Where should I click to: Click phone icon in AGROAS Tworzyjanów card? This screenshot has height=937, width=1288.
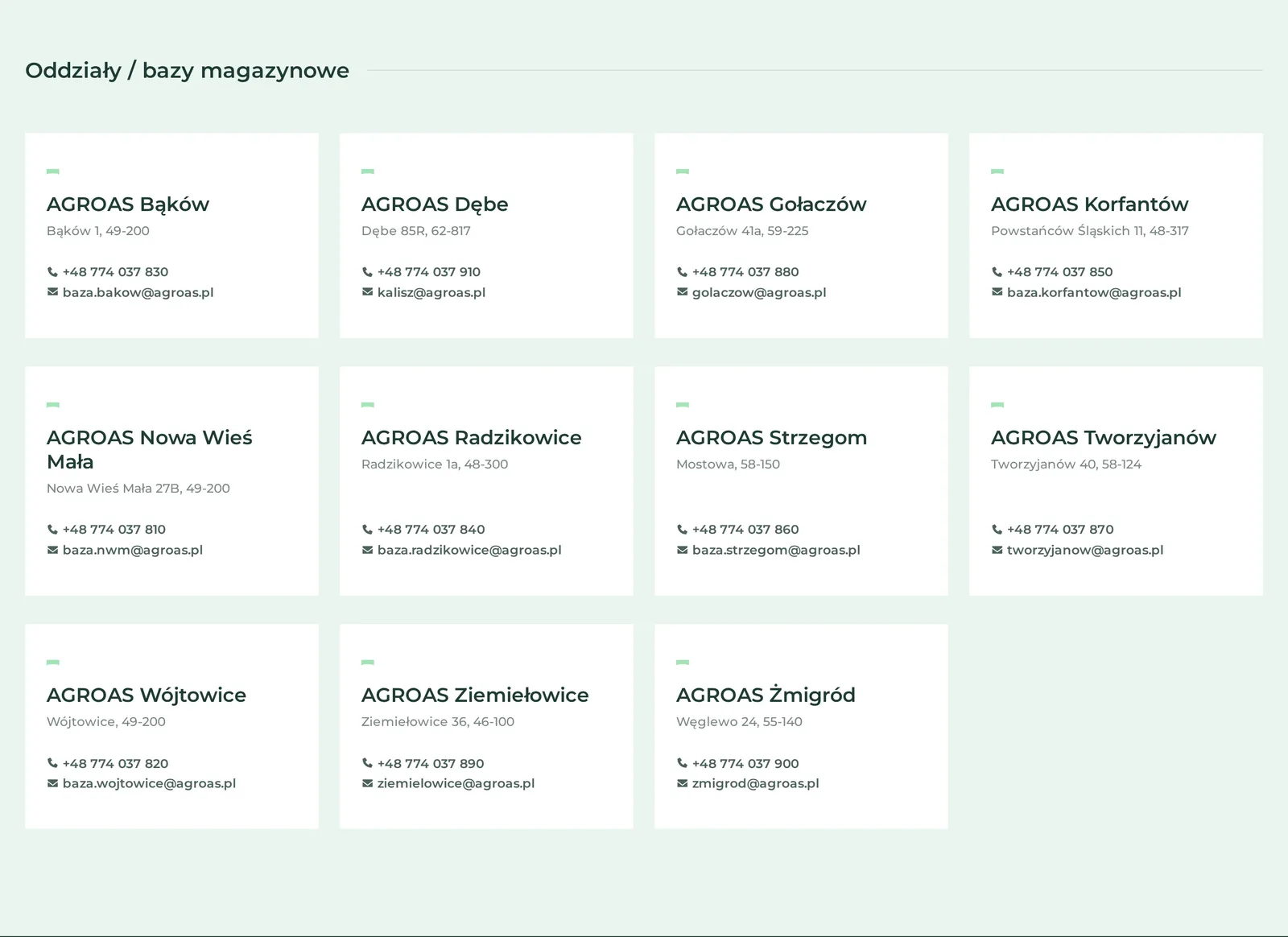tap(997, 530)
